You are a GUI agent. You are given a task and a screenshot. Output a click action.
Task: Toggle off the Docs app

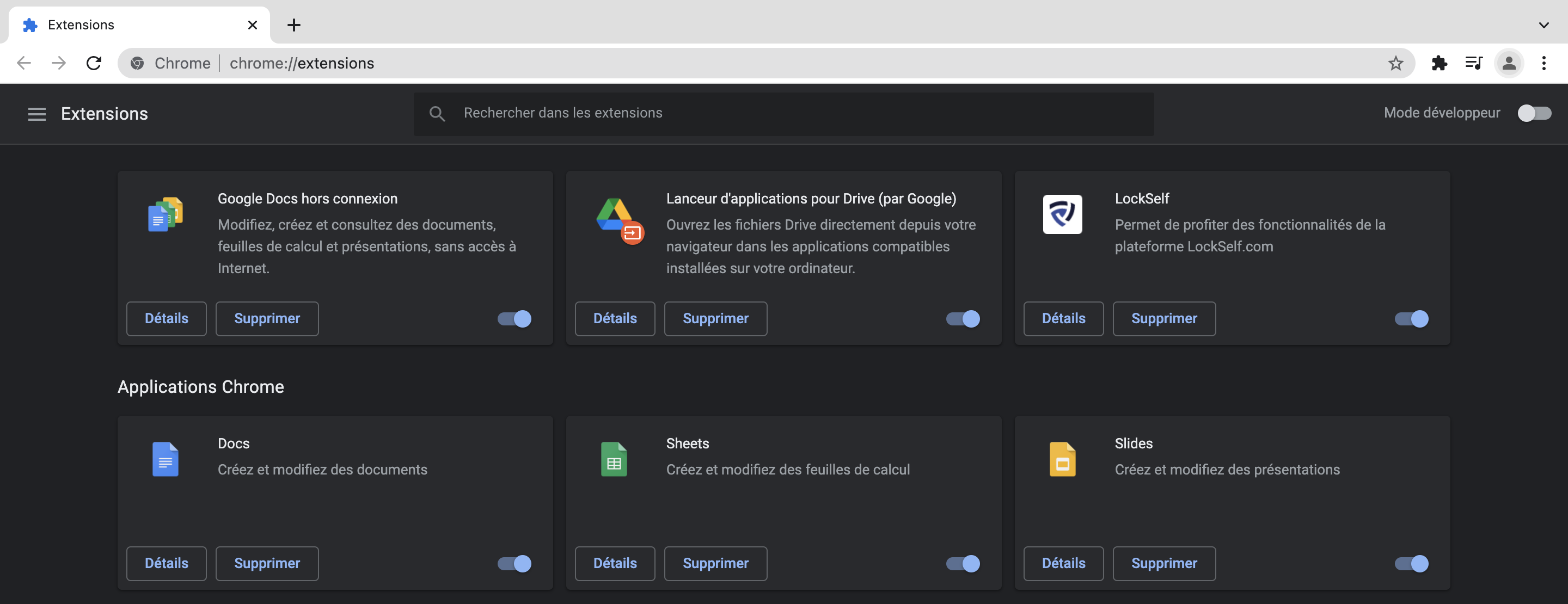(x=514, y=564)
